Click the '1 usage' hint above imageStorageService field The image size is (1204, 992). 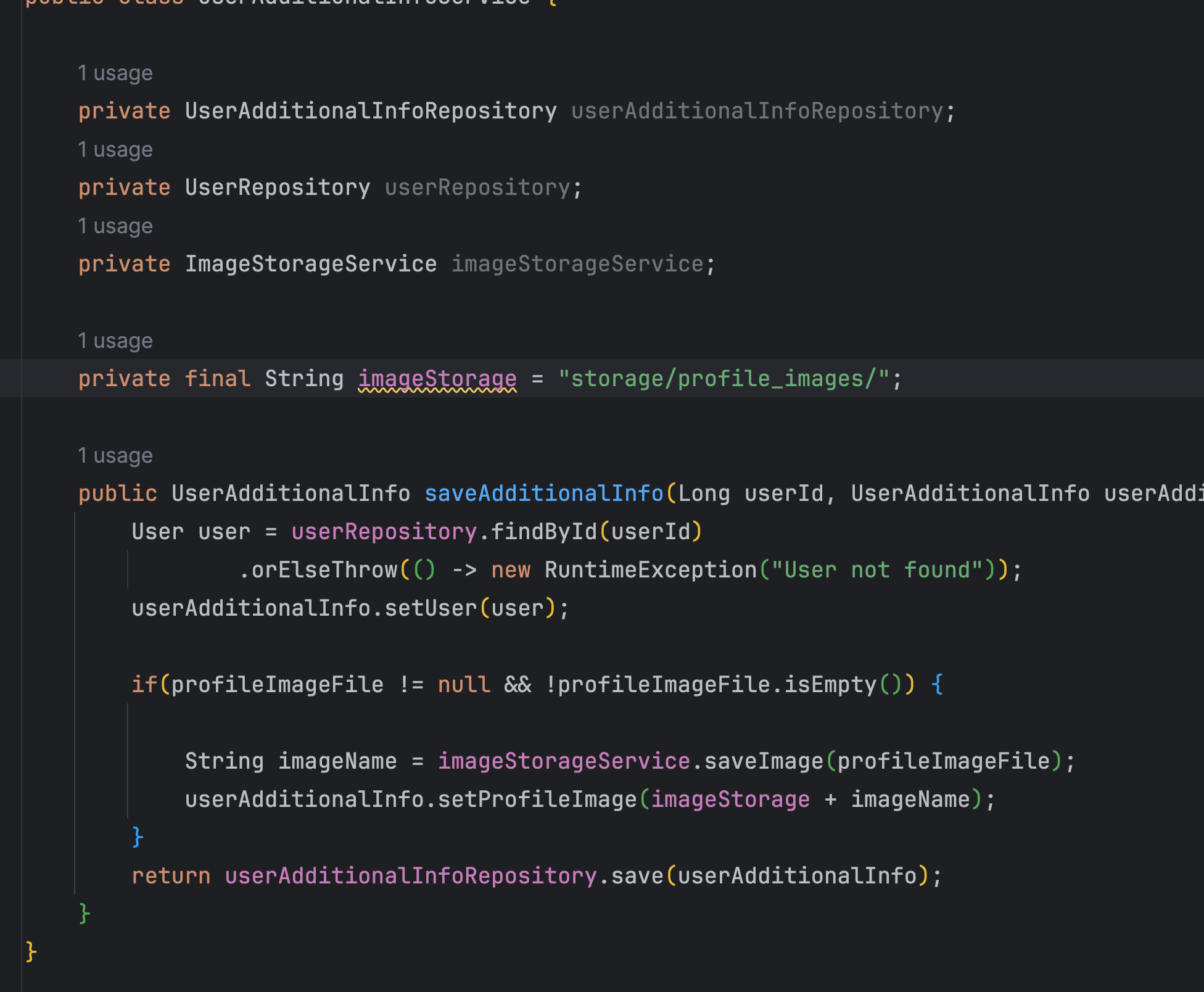pos(115,226)
